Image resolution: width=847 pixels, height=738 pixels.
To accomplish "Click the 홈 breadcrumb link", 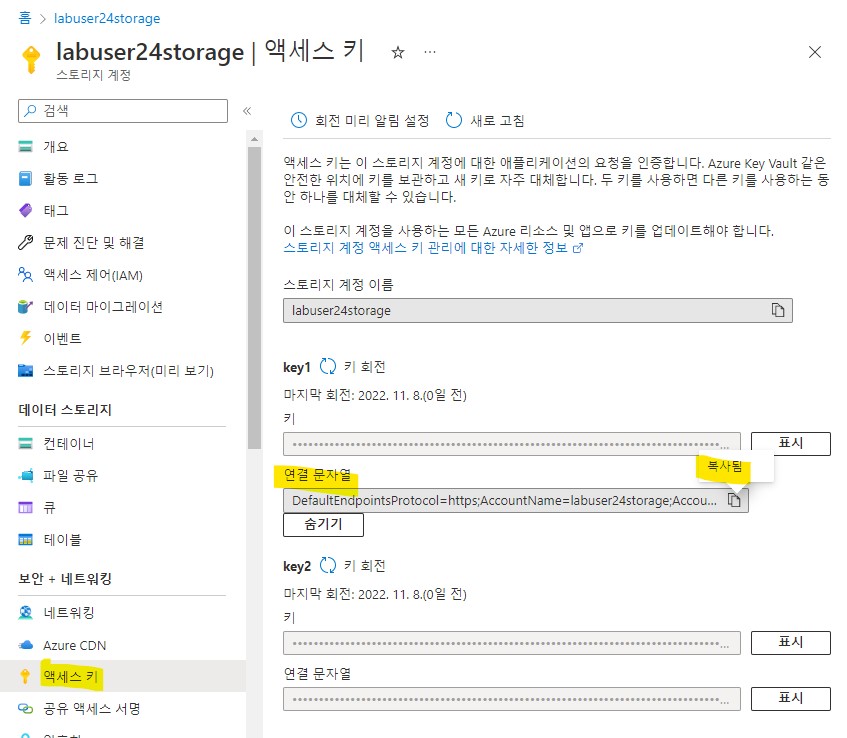I will coord(25,18).
